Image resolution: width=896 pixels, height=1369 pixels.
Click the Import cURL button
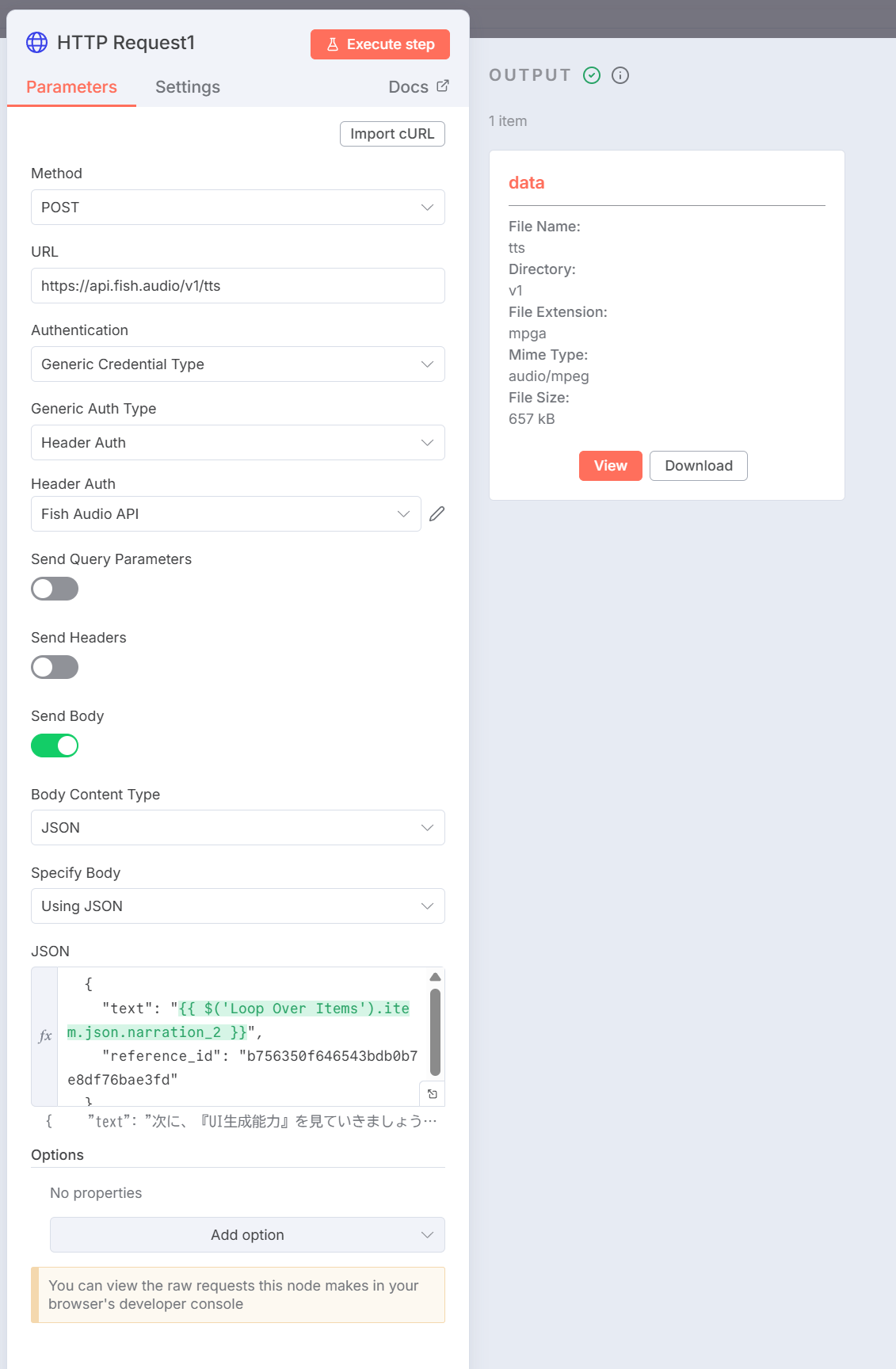tap(392, 134)
